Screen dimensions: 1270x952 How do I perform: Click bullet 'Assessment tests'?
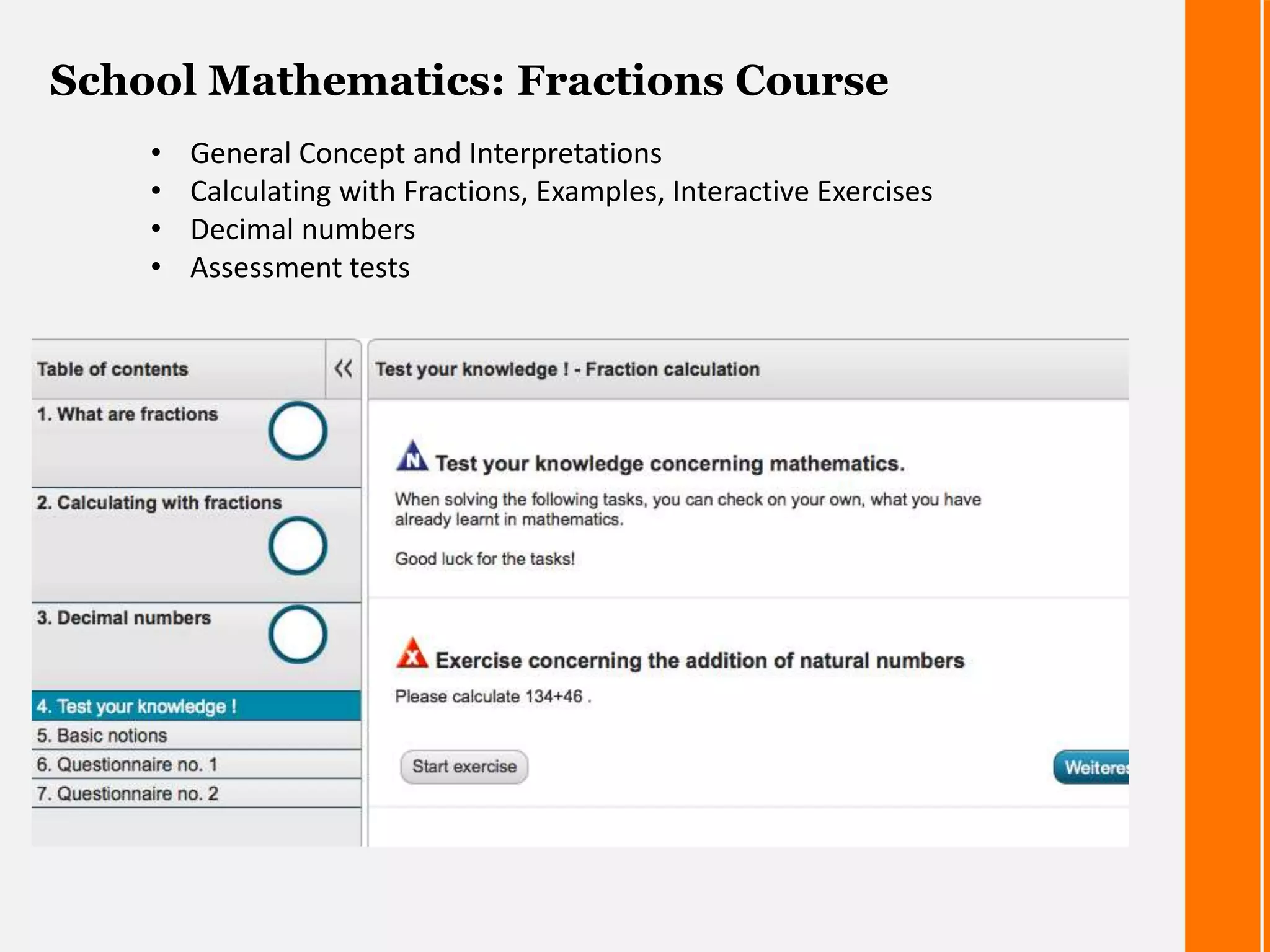(300, 268)
